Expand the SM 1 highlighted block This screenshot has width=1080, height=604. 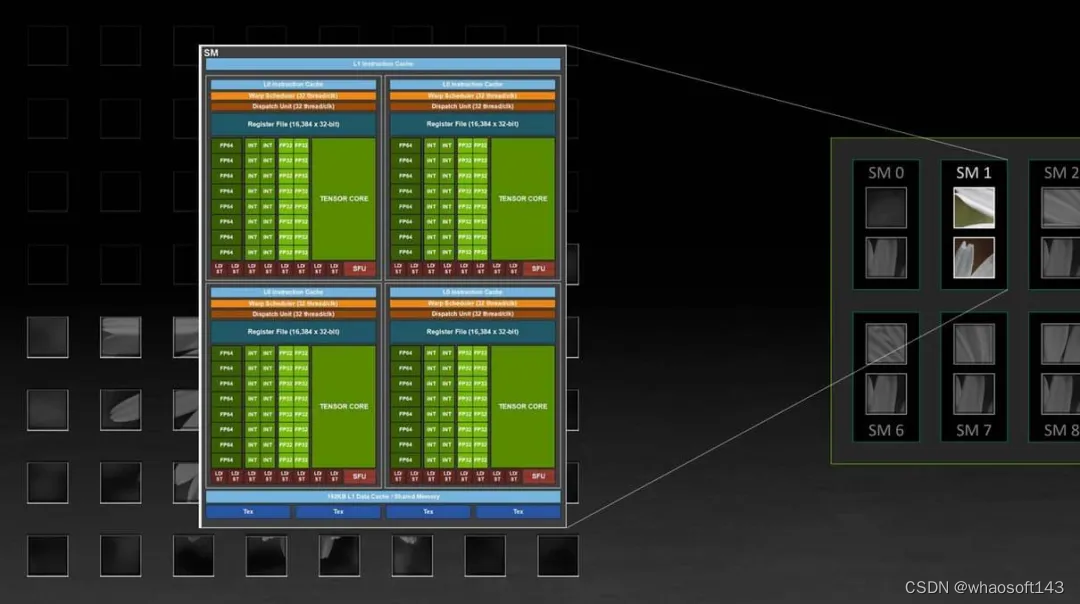[x=973, y=219]
